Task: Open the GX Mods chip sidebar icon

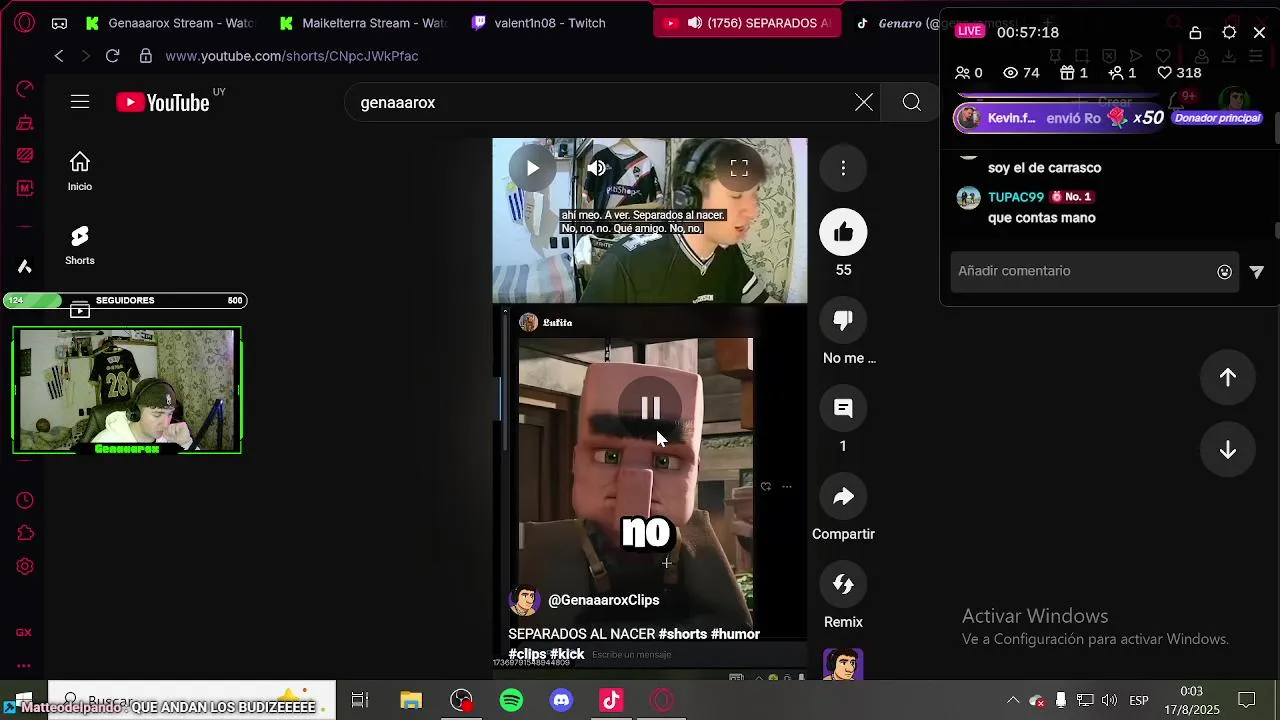Action: point(25,188)
